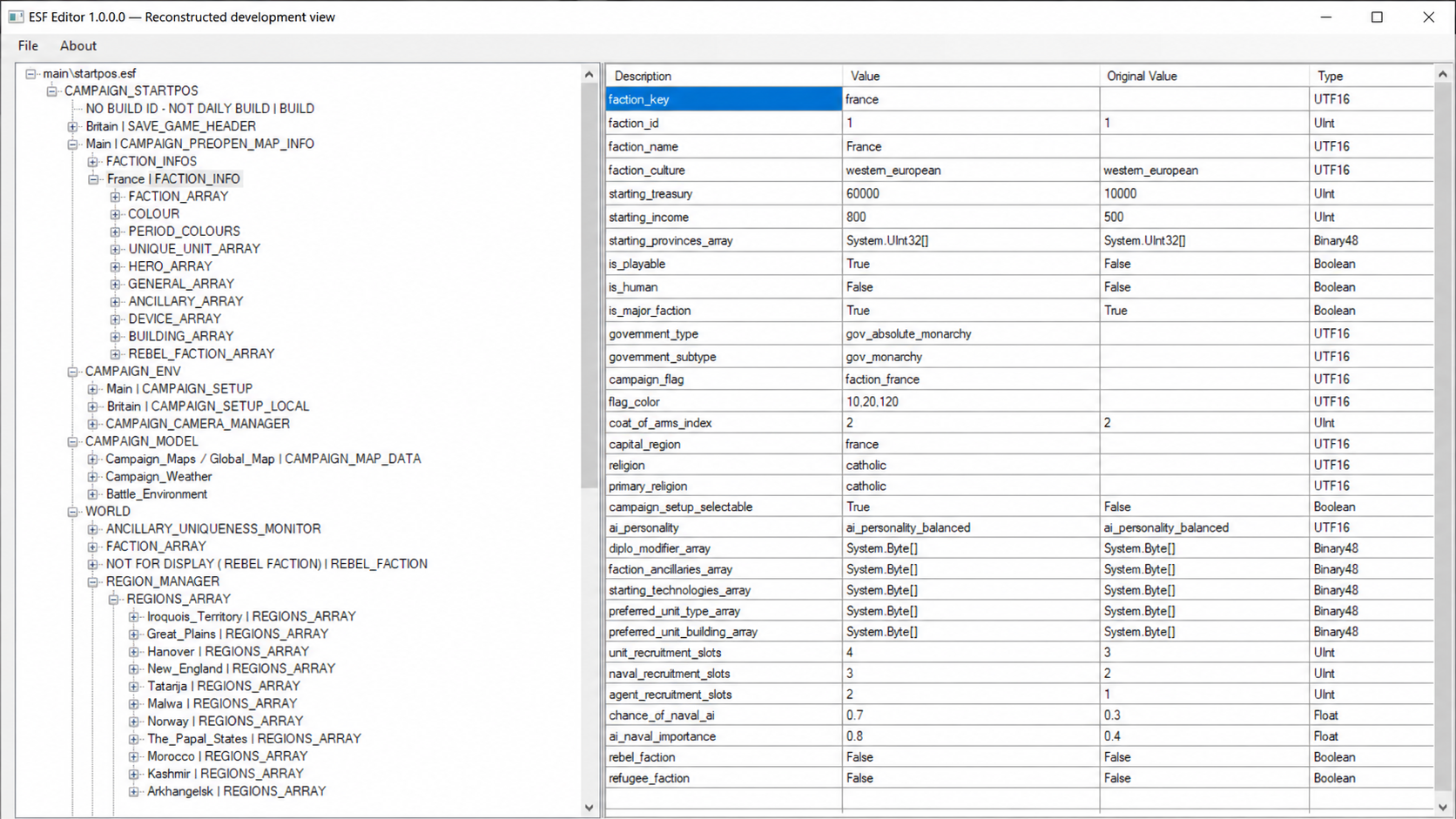
Task: Expand Main | CAMPAIGN_SETUP node
Action: click(x=93, y=389)
